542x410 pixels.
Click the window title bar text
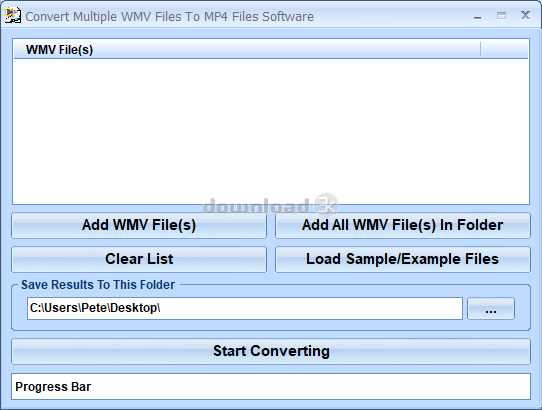(169, 17)
